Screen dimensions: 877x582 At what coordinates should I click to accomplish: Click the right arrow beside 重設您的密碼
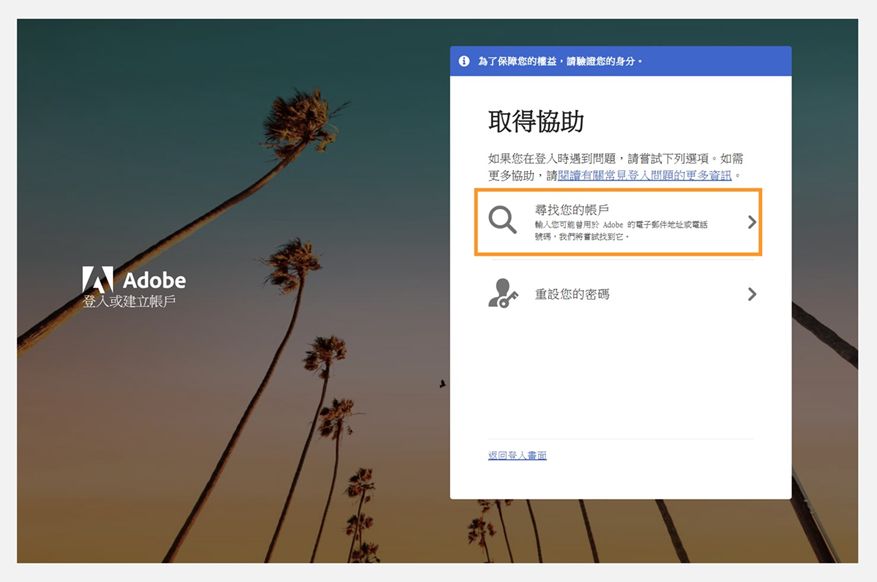751,294
